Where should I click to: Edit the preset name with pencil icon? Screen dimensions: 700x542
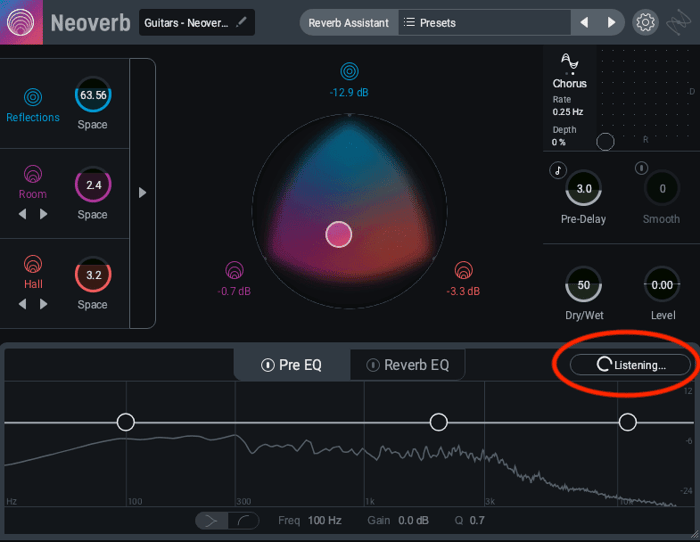(242, 22)
